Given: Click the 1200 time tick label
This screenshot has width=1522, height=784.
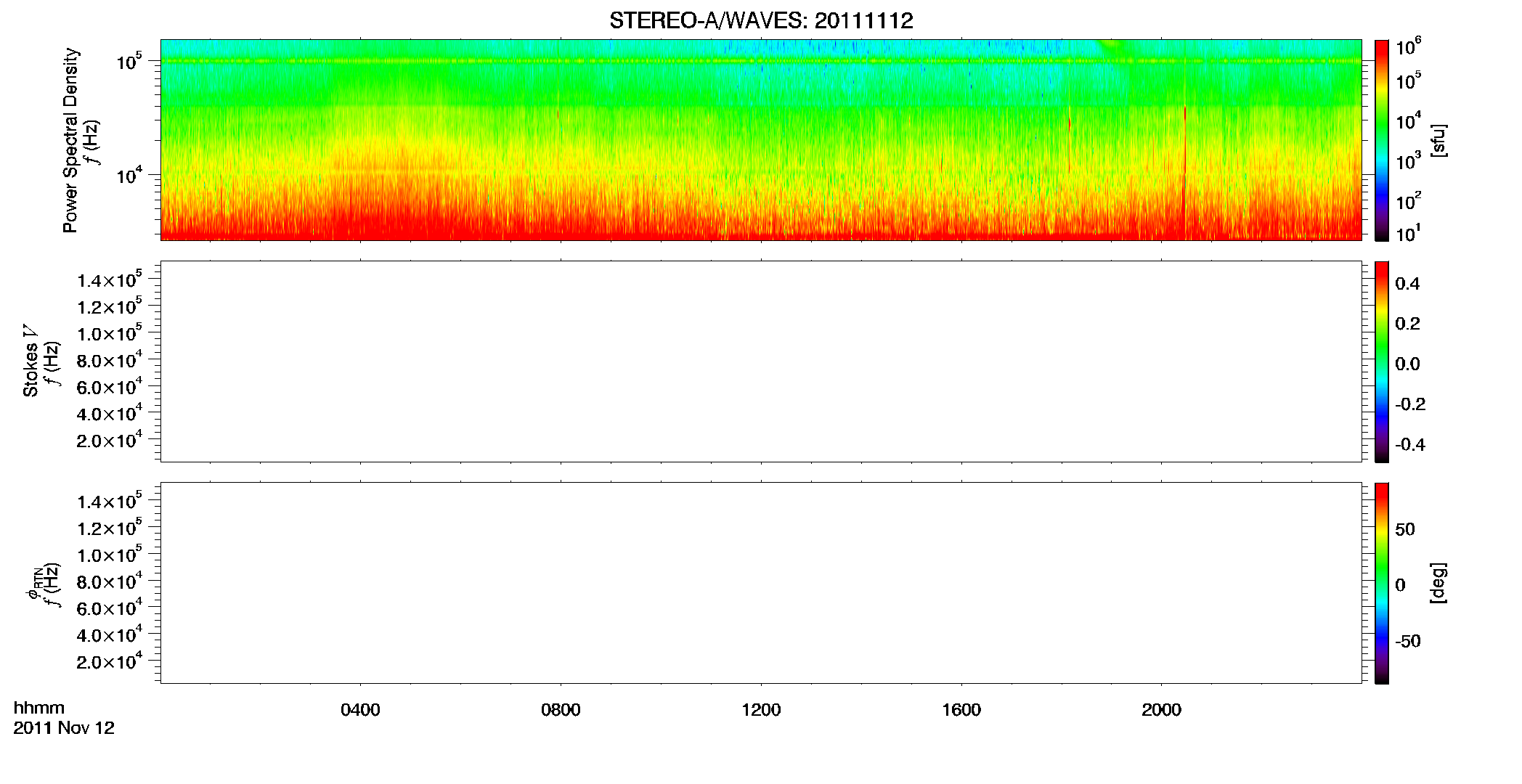Looking at the screenshot, I should (761, 710).
